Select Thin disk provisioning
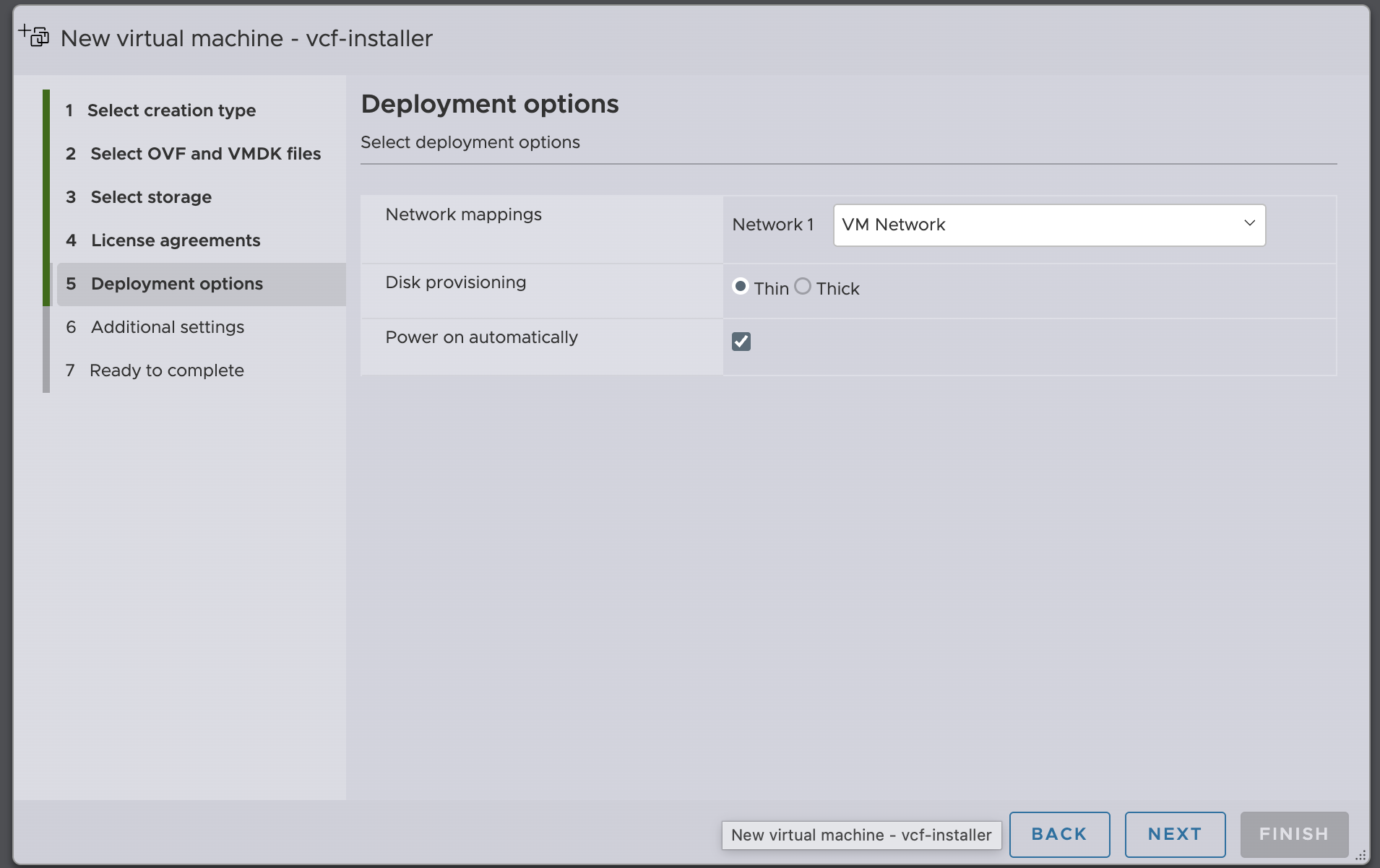 (x=740, y=287)
